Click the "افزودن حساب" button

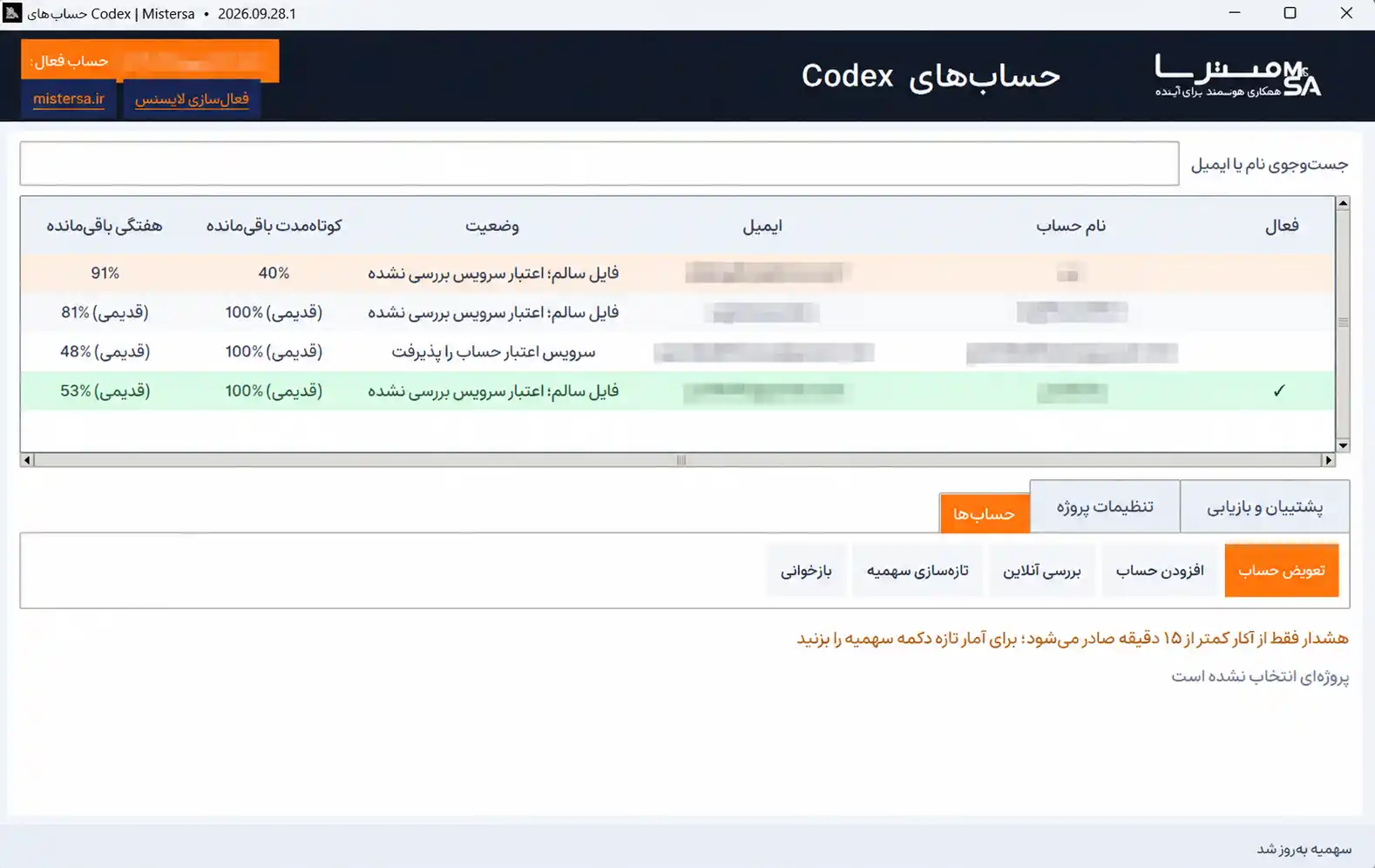pyautogui.click(x=1160, y=571)
